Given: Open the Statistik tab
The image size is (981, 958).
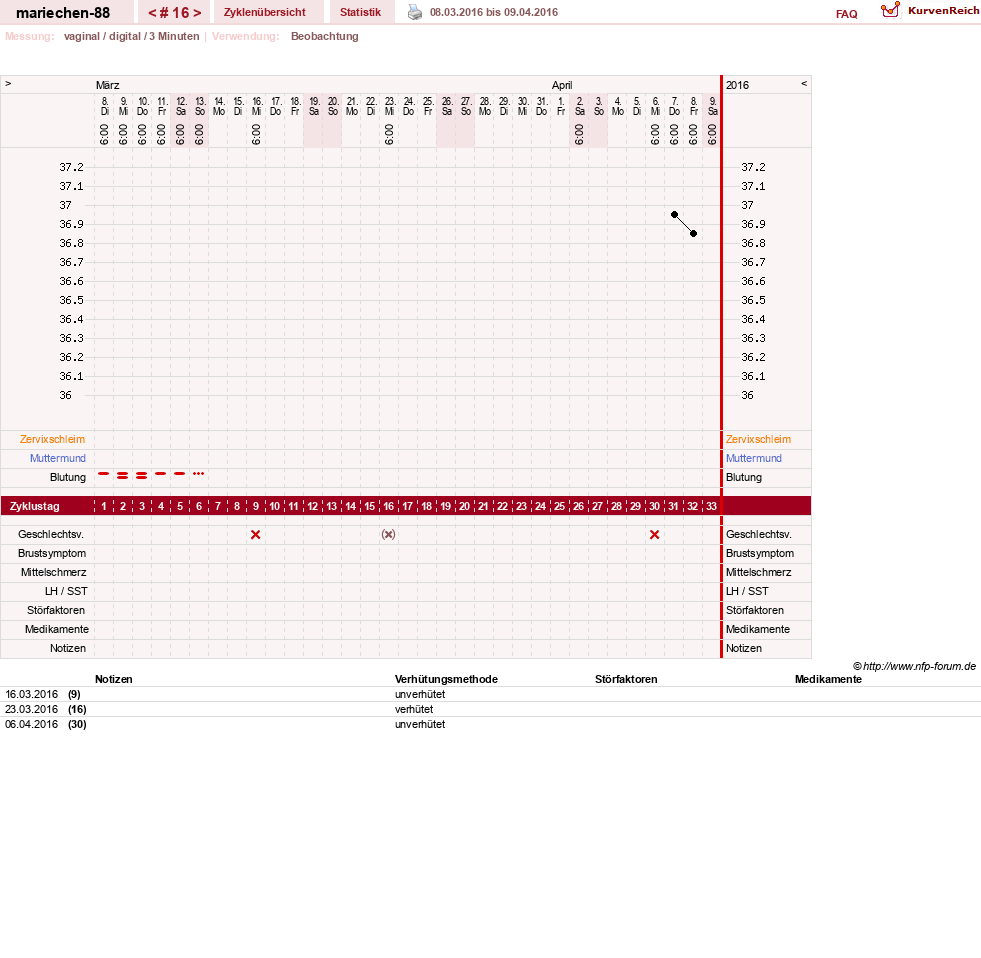Looking at the screenshot, I should click(x=360, y=12).
